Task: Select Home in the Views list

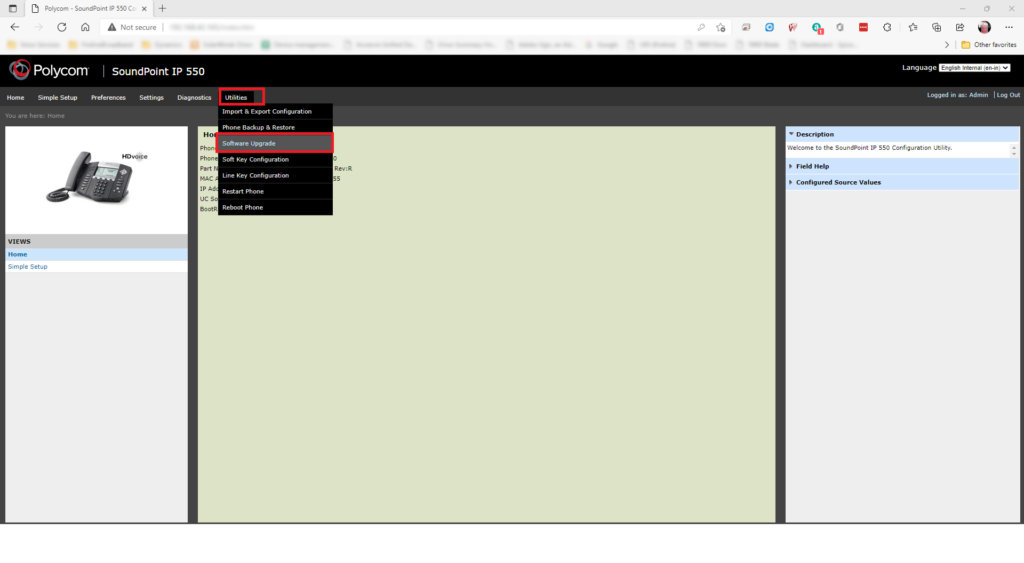Action: pos(96,254)
